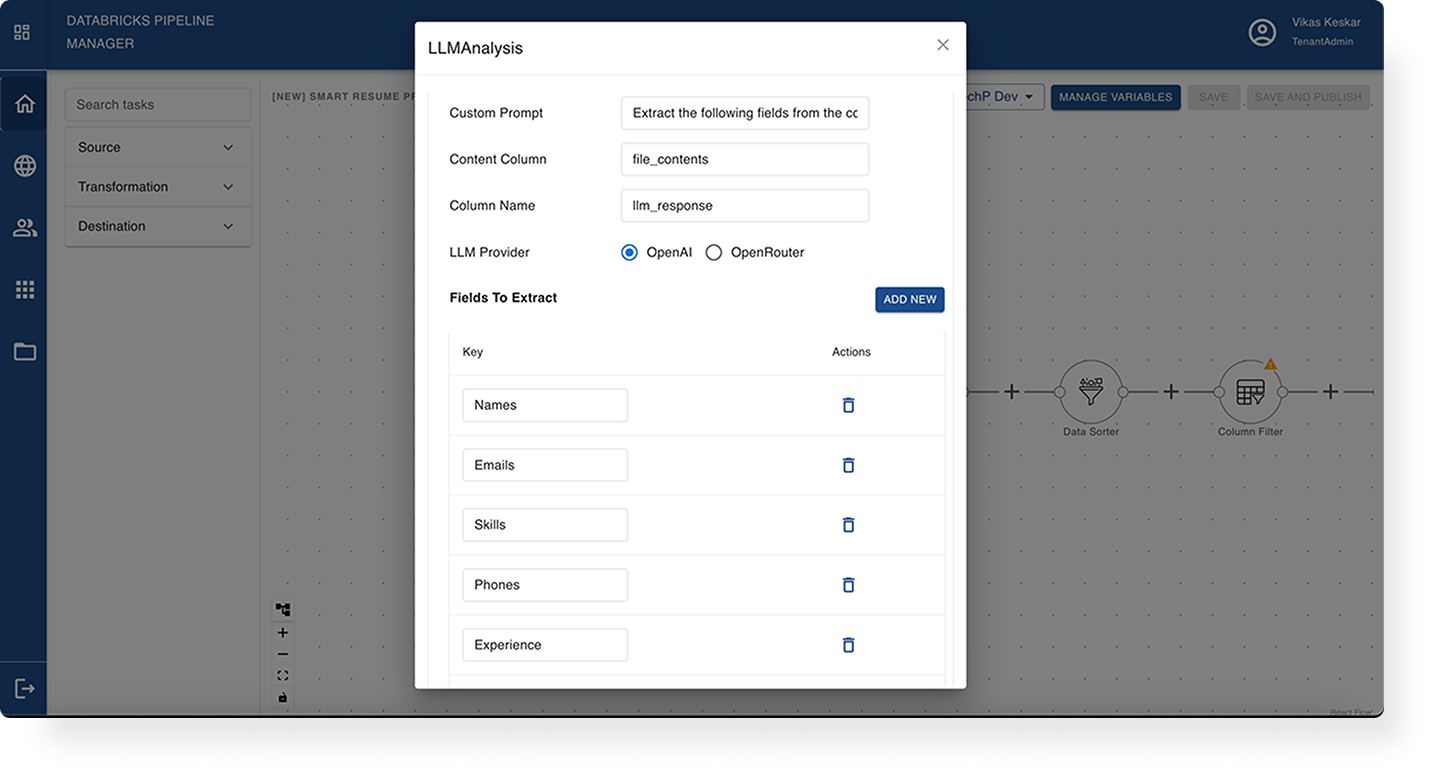
Task: Click the Actions column header
Action: tap(851, 352)
